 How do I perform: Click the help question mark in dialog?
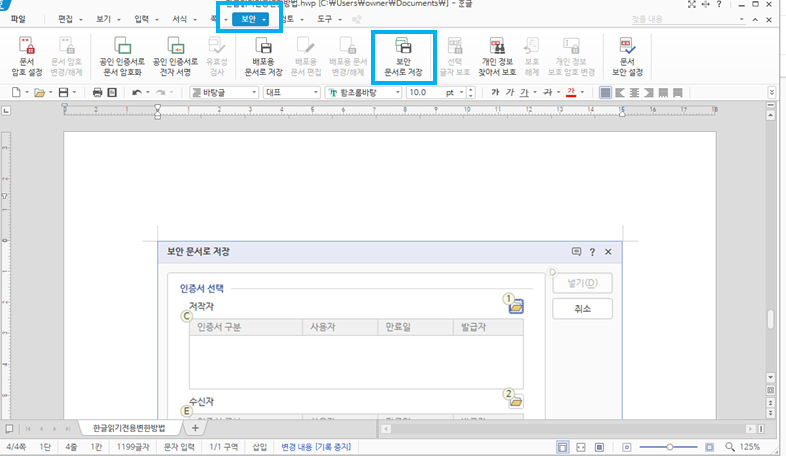click(x=592, y=252)
